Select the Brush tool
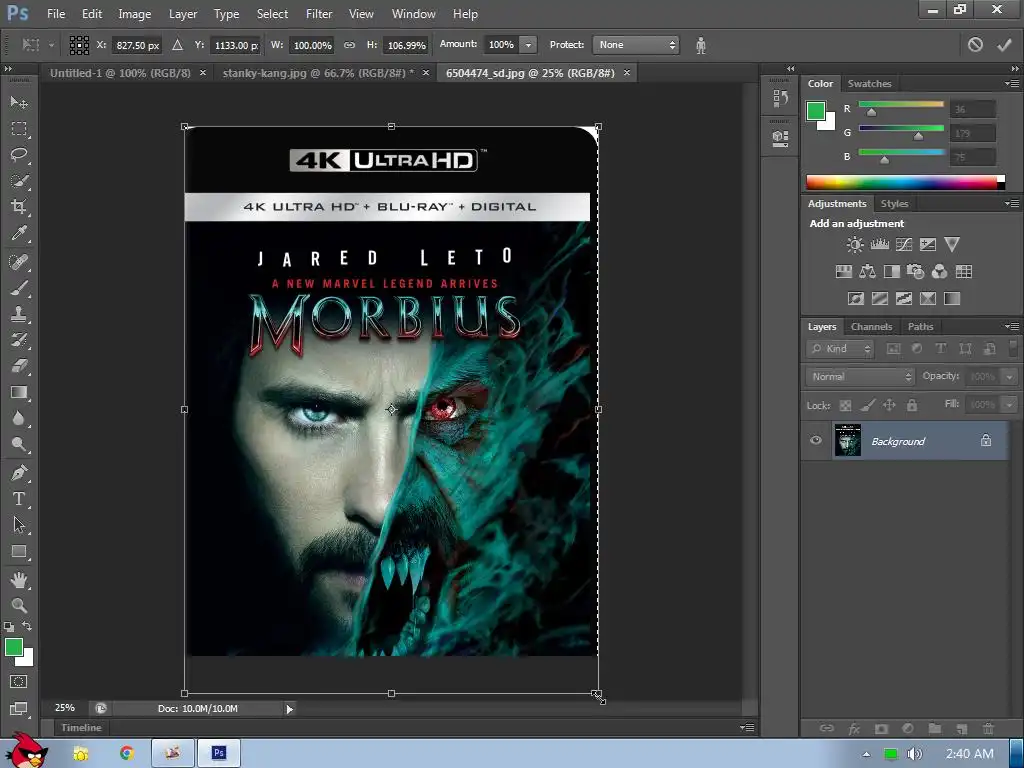The image size is (1024, 768). click(19, 288)
